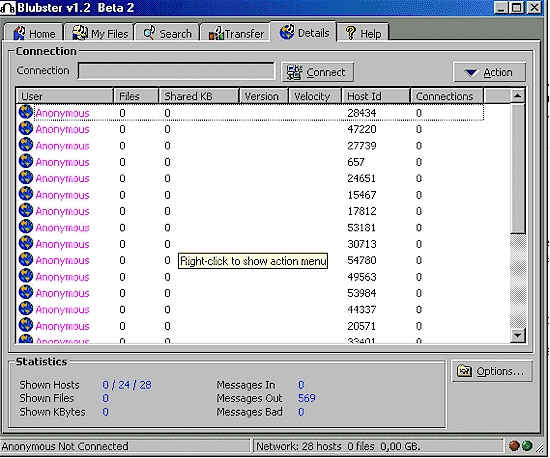Click host id value 49563
The width and height of the screenshot is (550, 458).
click(362, 277)
